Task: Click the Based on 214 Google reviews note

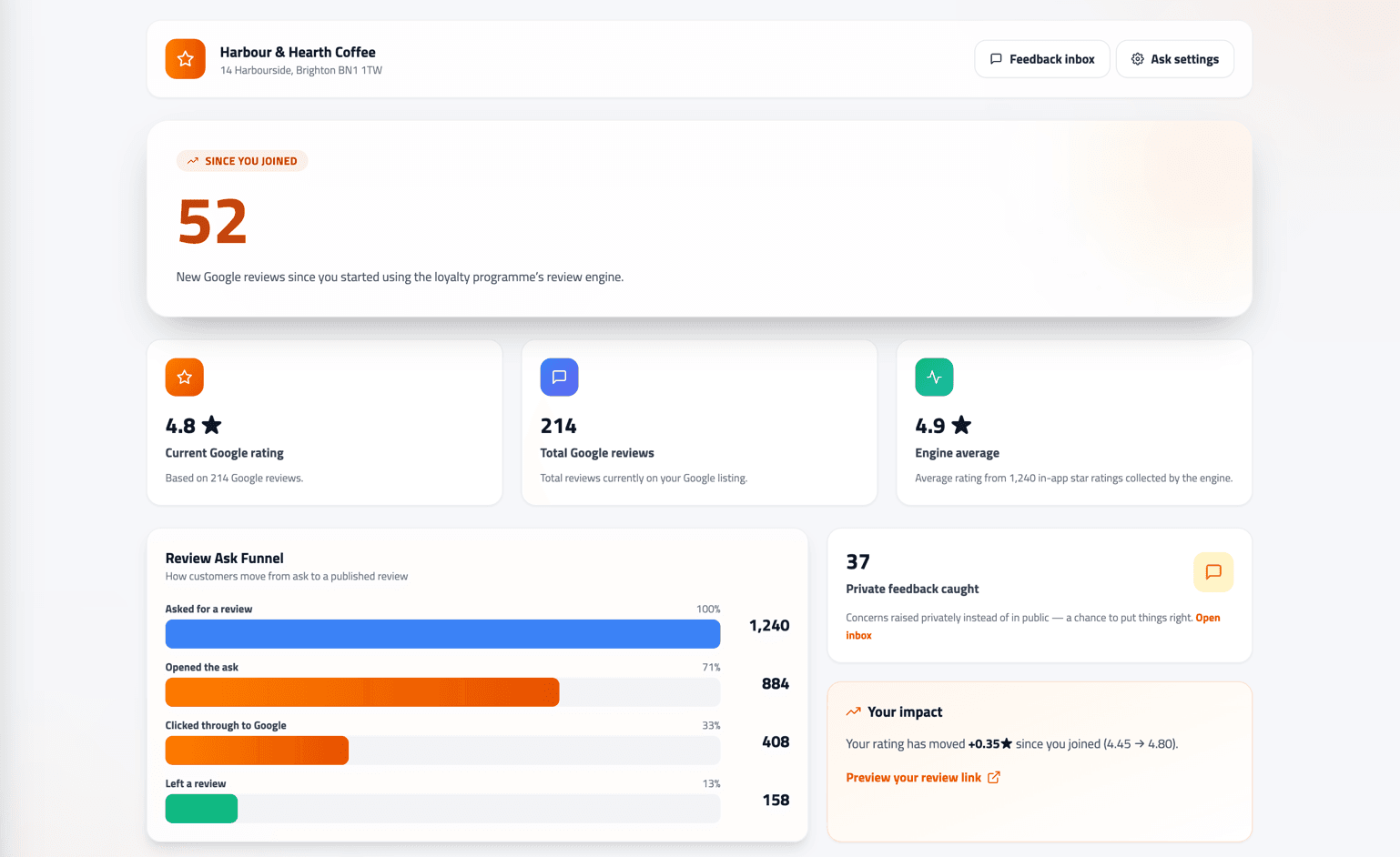Action: pos(235,478)
